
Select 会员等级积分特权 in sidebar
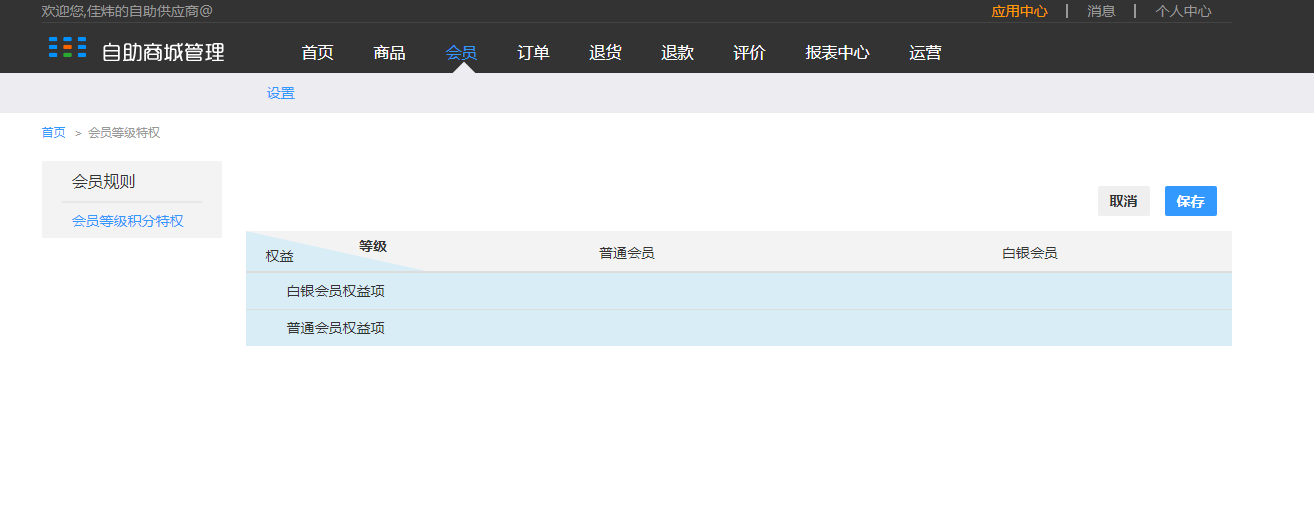[x=128, y=221]
